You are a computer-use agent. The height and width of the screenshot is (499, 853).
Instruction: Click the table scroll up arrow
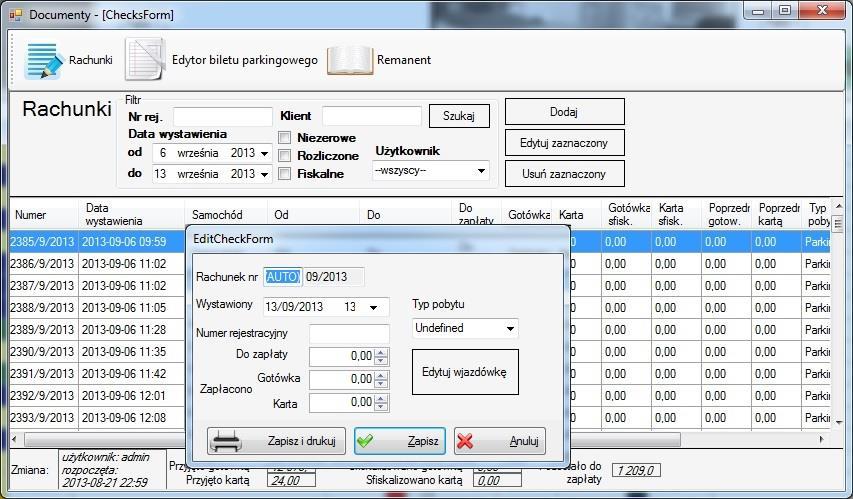(838, 206)
